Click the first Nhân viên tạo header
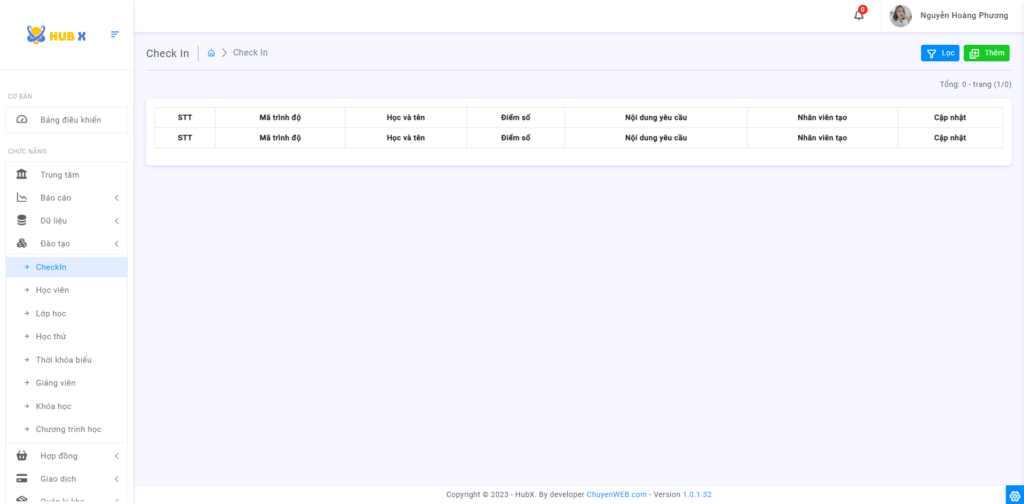This screenshot has height=504, width=1024. (x=822, y=118)
